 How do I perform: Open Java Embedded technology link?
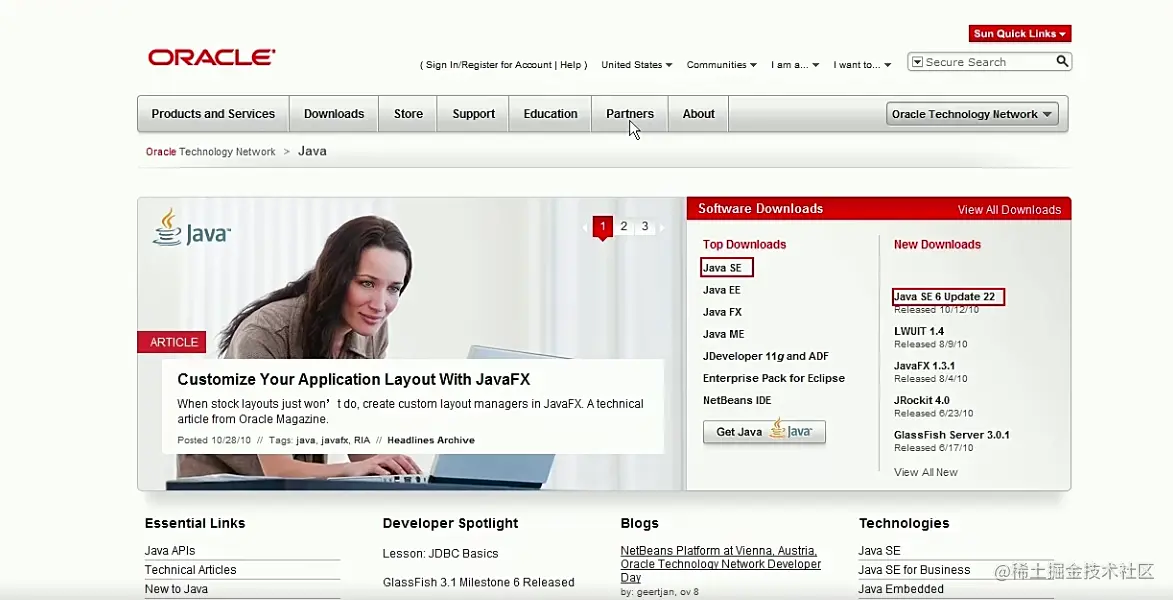pos(901,590)
